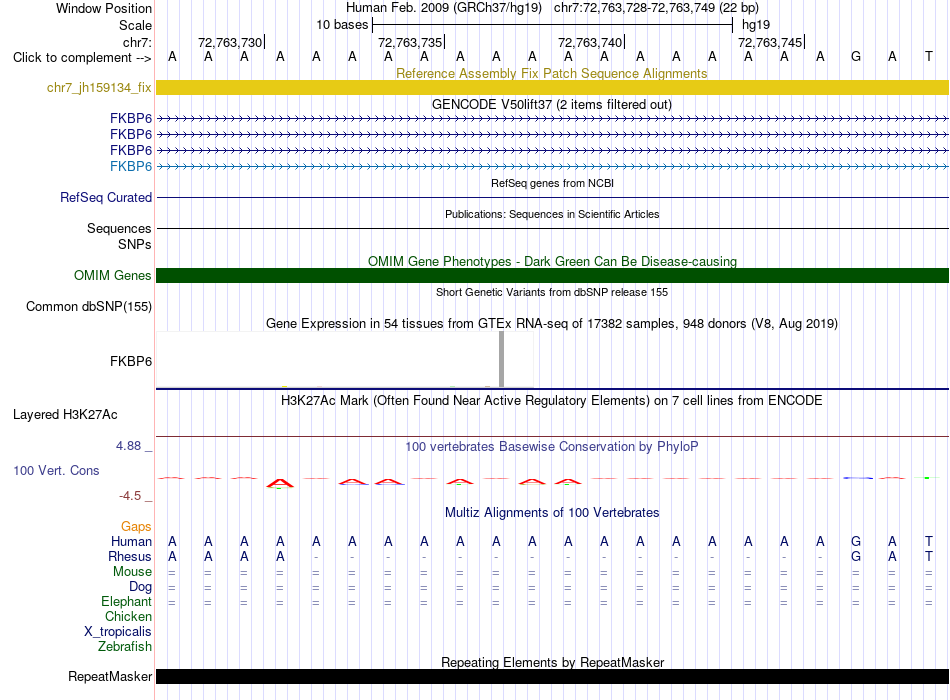Click 'Click to complement -->' to reverse bases
This screenshot has width=950, height=700.
click(x=82, y=58)
